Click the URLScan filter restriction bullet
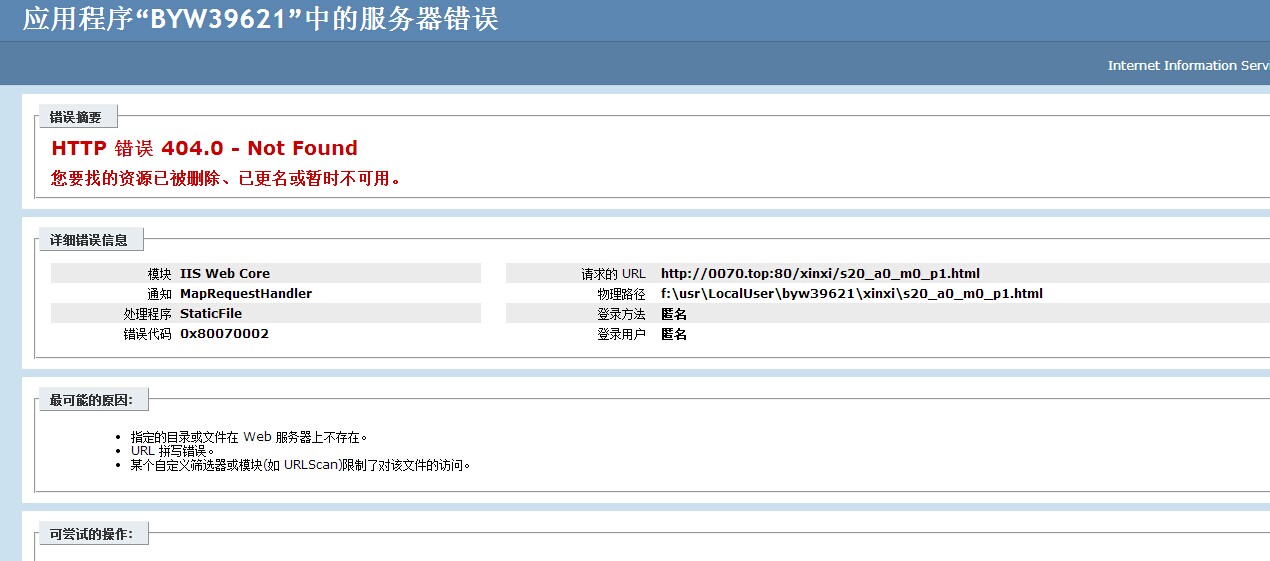The image size is (1270, 561). [300, 465]
